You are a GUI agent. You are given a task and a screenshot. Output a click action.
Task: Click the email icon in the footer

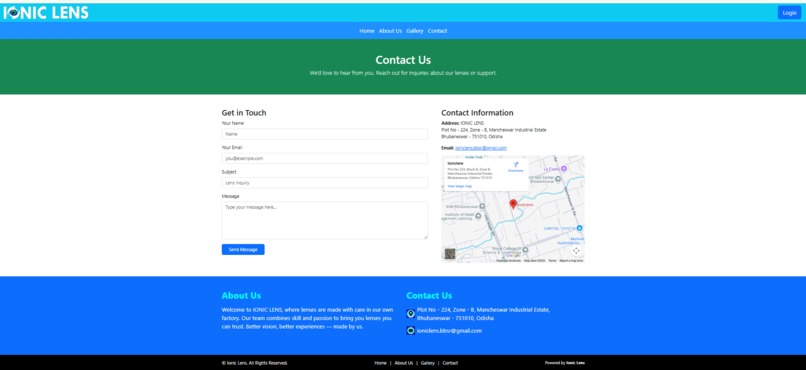pyautogui.click(x=411, y=330)
